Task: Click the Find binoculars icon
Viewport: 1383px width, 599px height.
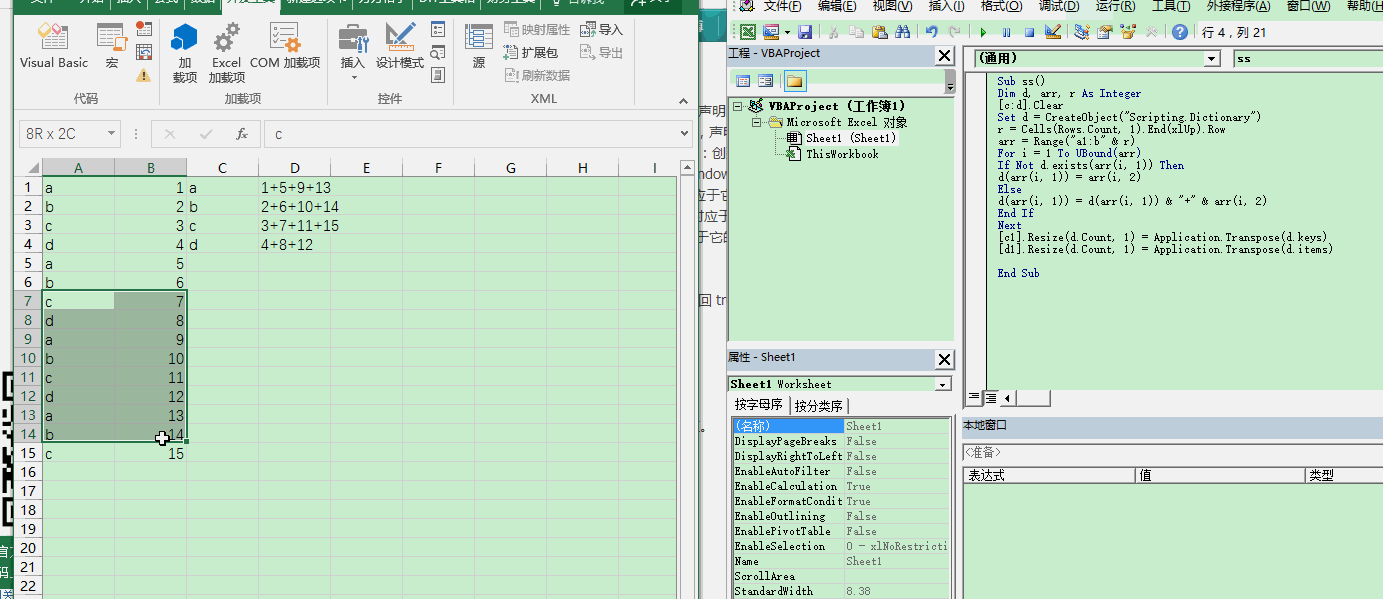Action: tap(903, 32)
